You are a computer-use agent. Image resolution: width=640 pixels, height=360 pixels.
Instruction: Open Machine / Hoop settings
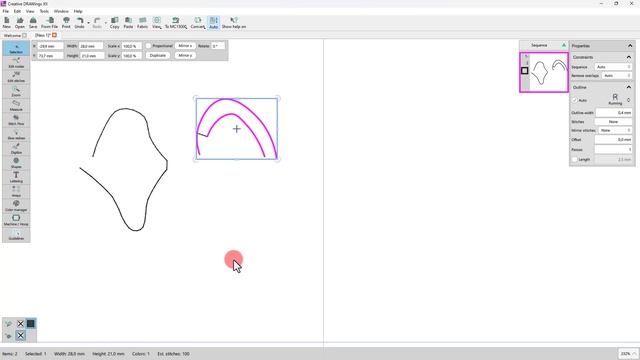coord(16,220)
